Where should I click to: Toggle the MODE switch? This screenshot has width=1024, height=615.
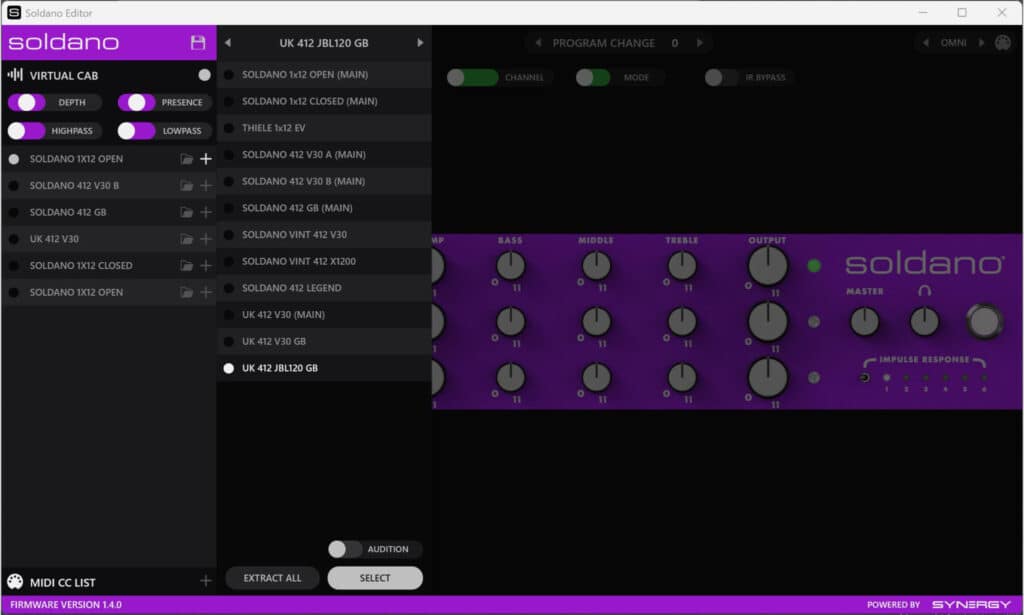click(593, 78)
